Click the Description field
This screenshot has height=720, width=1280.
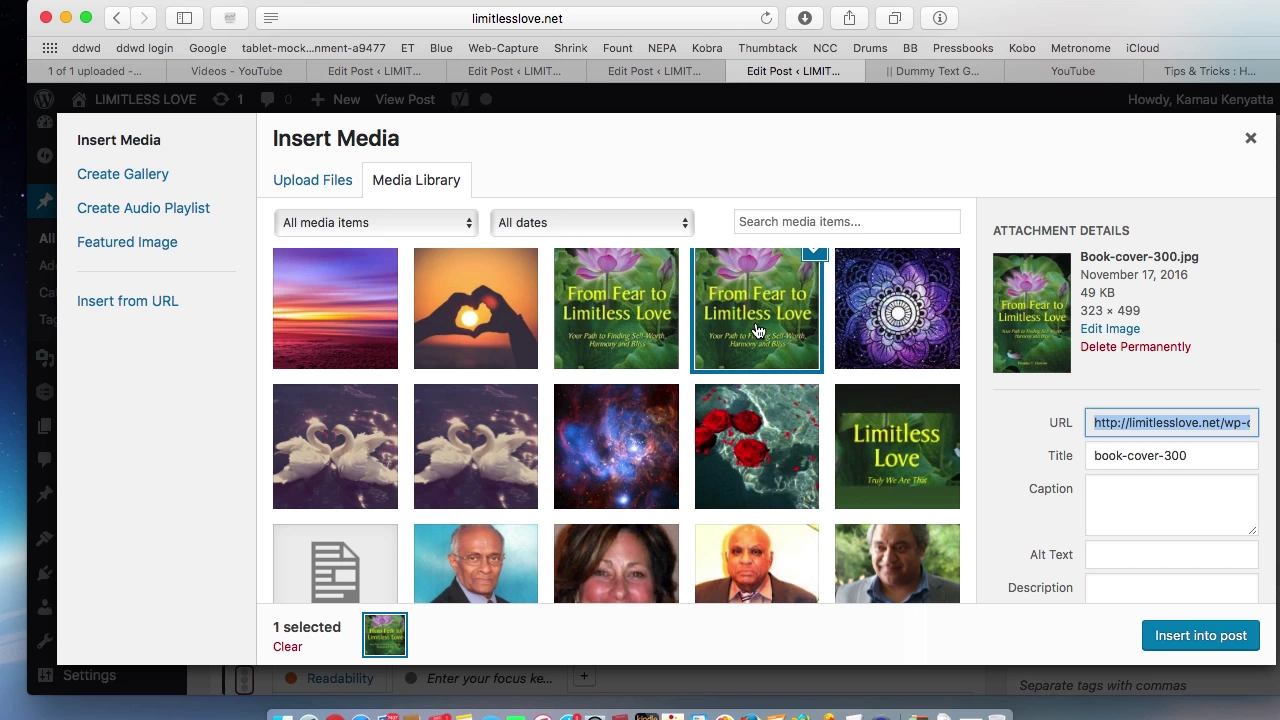click(1171, 589)
